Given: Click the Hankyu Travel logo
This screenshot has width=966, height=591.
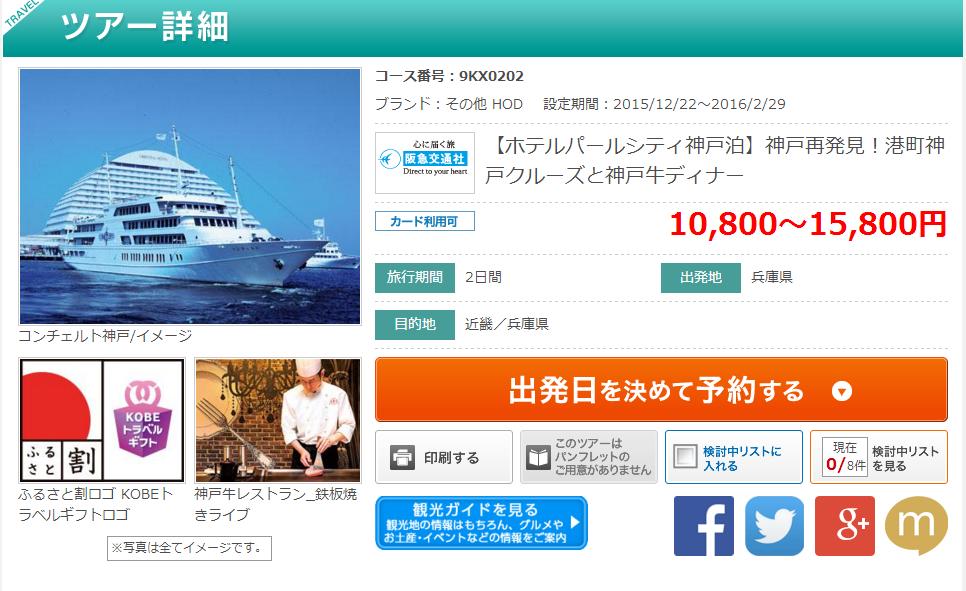Looking at the screenshot, I should [x=425, y=163].
